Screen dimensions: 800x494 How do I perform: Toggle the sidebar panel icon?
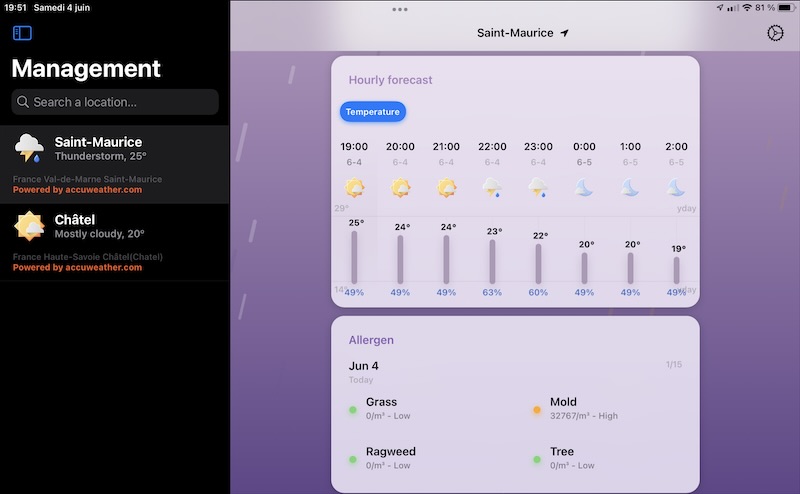22,33
